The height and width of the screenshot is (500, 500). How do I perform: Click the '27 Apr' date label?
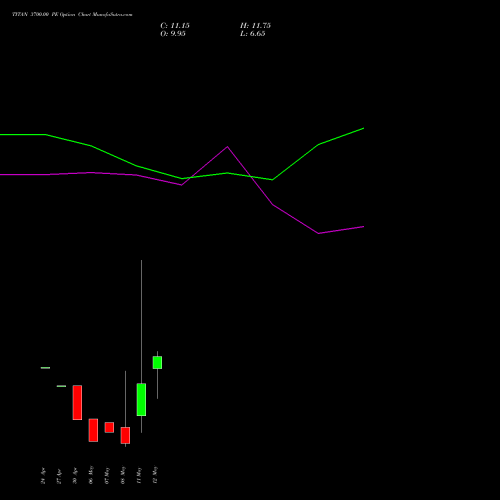click(x=59, y=476)
